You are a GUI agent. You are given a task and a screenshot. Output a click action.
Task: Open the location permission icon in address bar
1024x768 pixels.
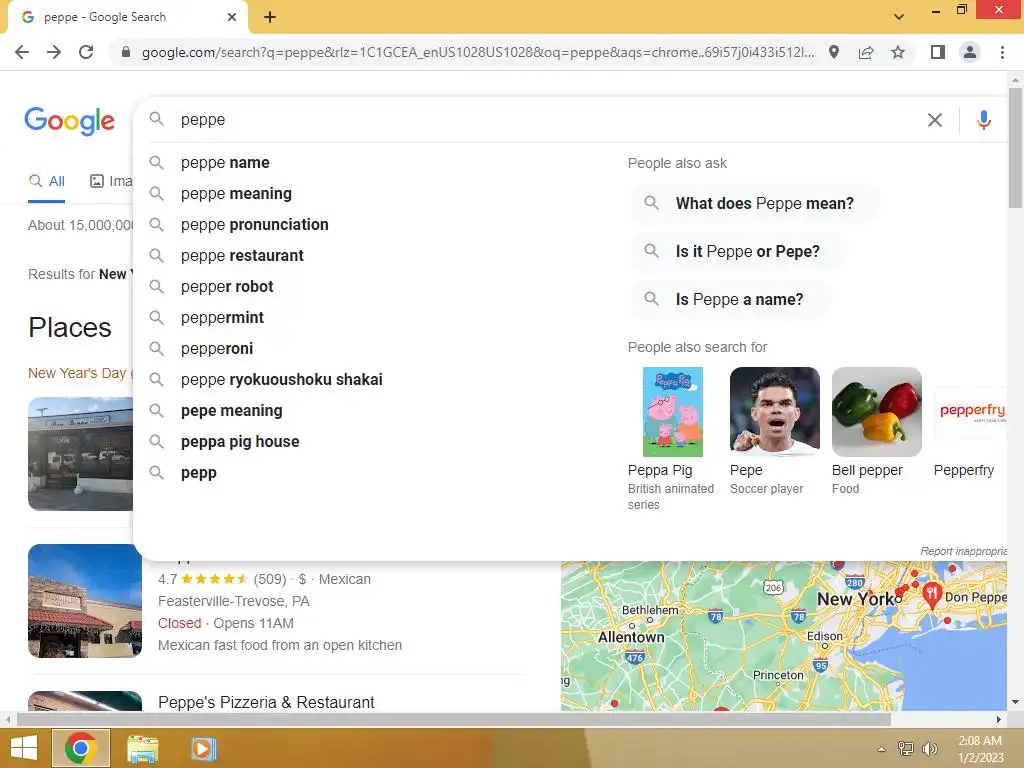(834, 52)
